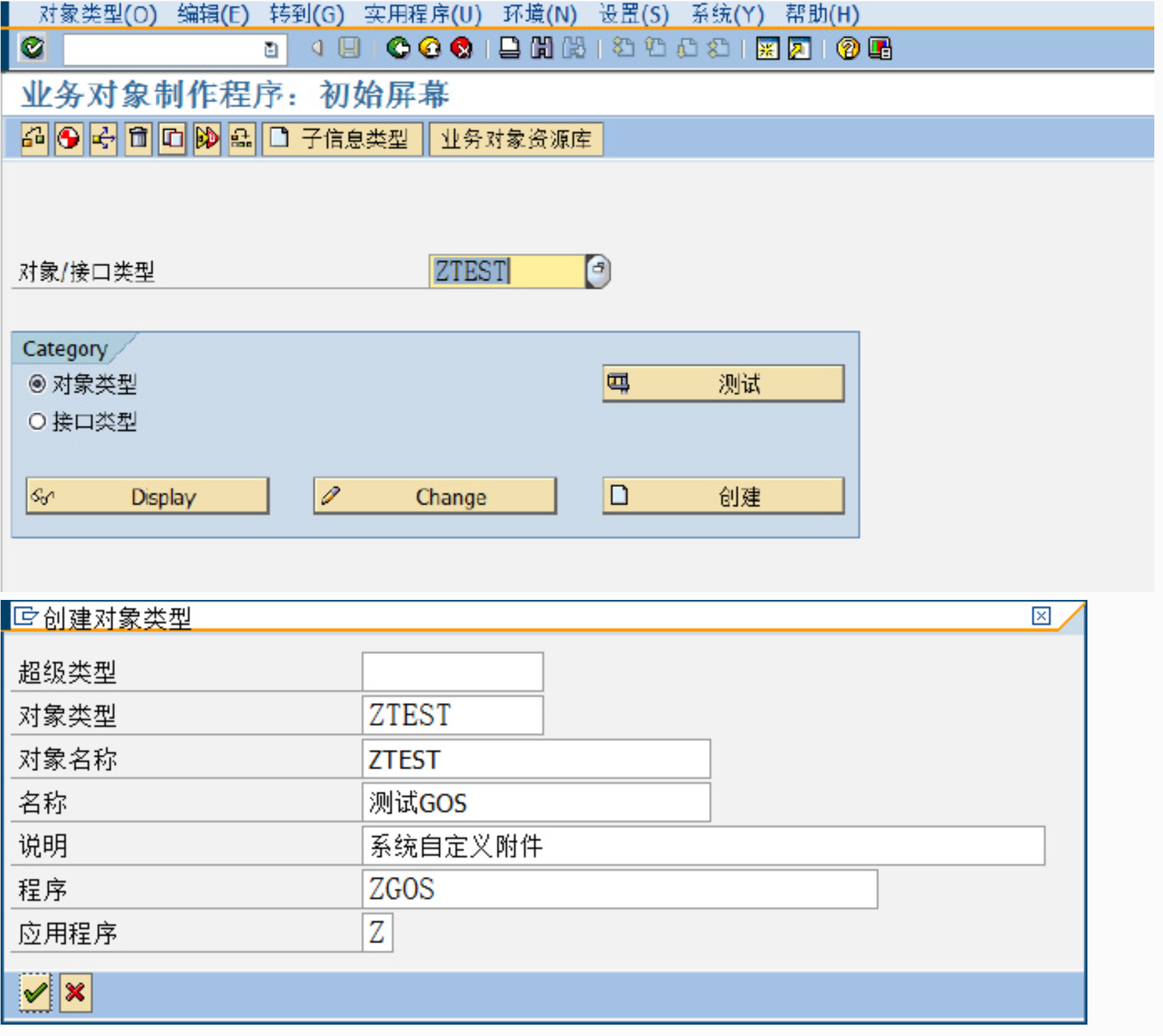
Task: Click the green Back arrow icon
Action: click(x=399, y=48)
